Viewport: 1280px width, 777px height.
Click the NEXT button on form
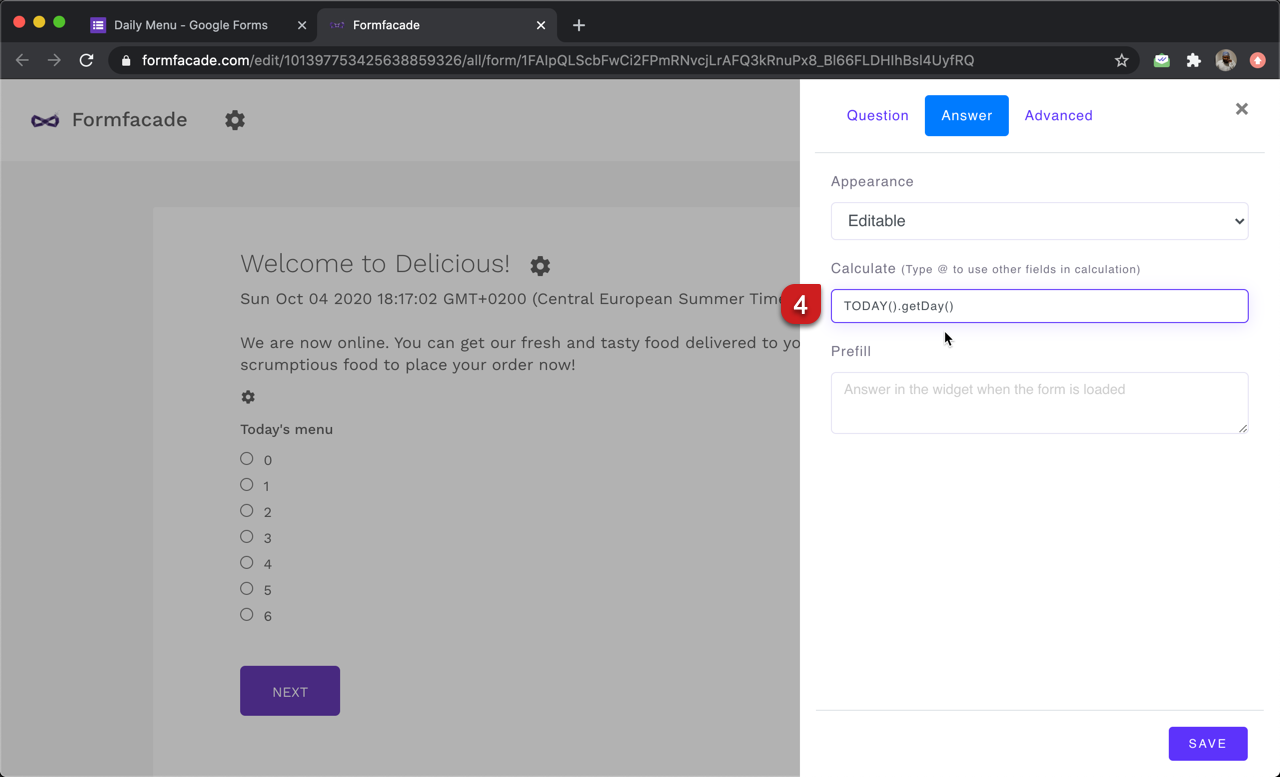coord(290,691)
